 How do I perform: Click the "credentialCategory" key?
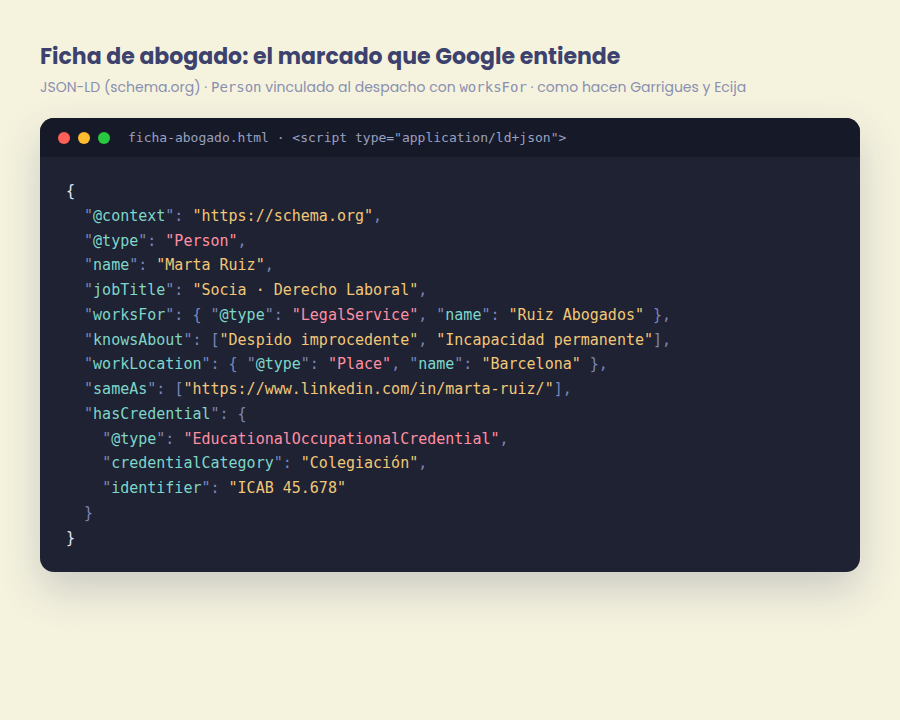tap(193, 463)
